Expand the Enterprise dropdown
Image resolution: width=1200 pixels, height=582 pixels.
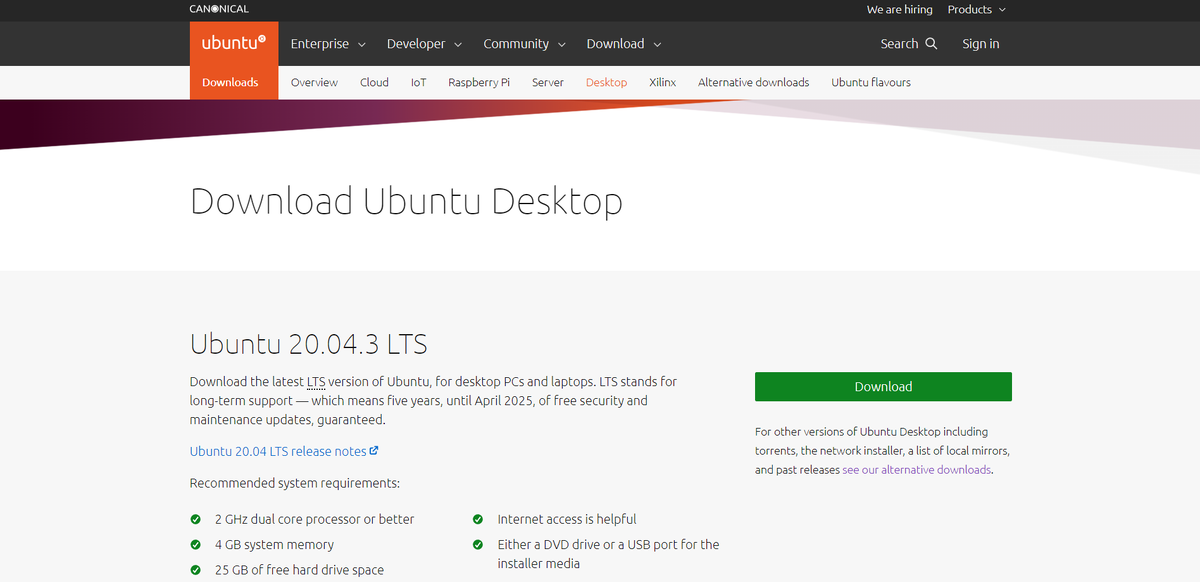click(327, 43)
